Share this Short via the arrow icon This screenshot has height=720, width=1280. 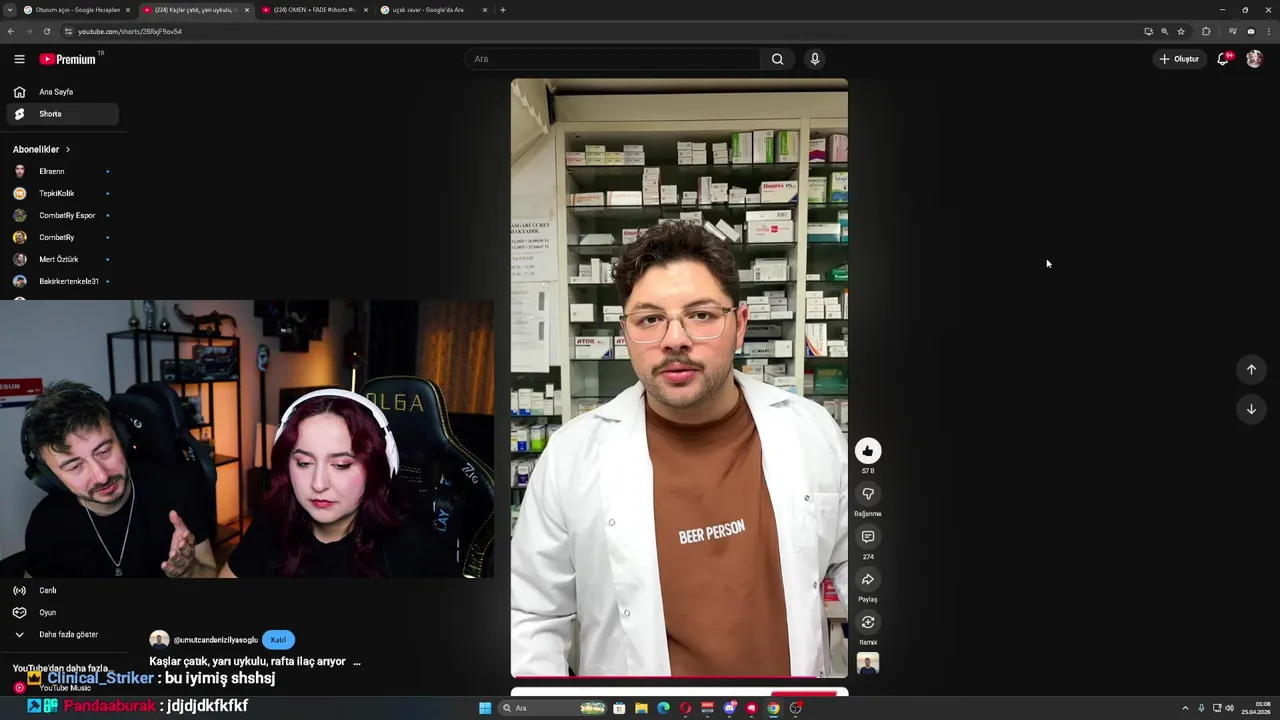[868, 580]
